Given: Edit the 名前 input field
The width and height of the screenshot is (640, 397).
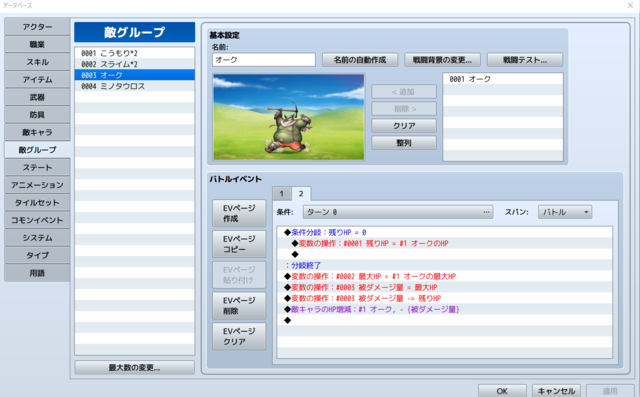Looking at the screenshot, I should tap(264, 60).
